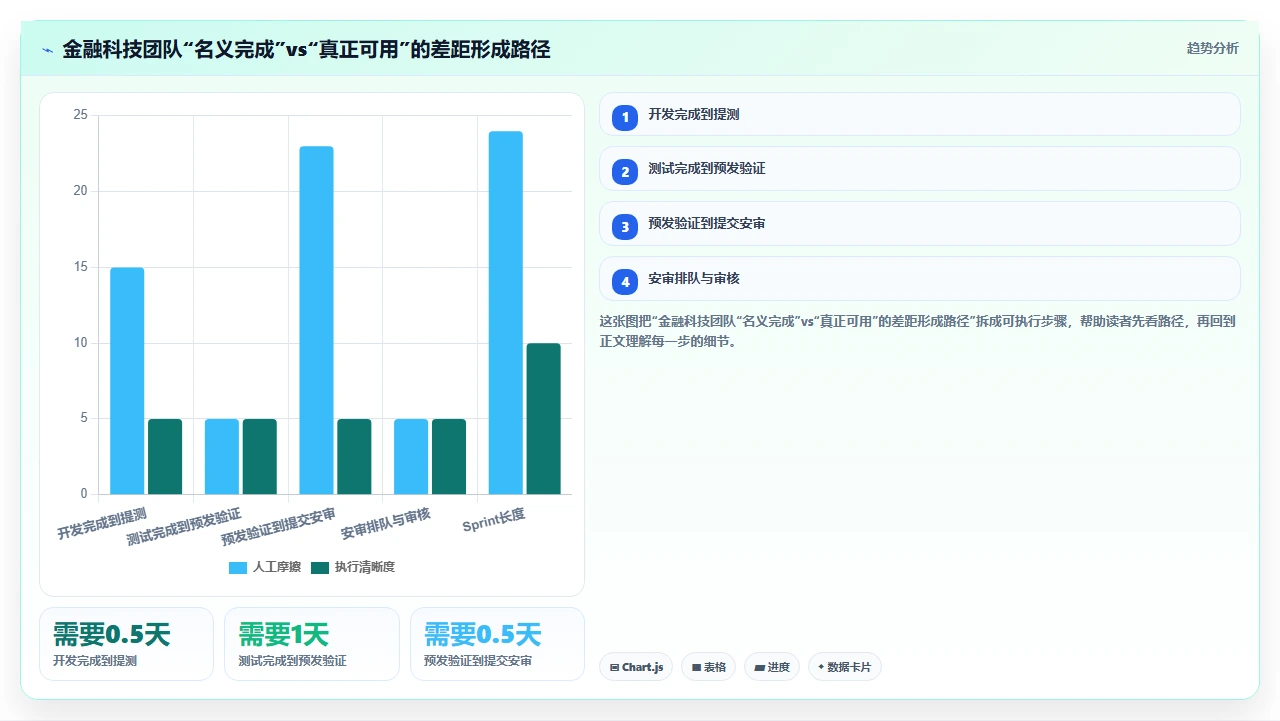
Task: Click the Chart.js tag icon
Action: (614, 667)
